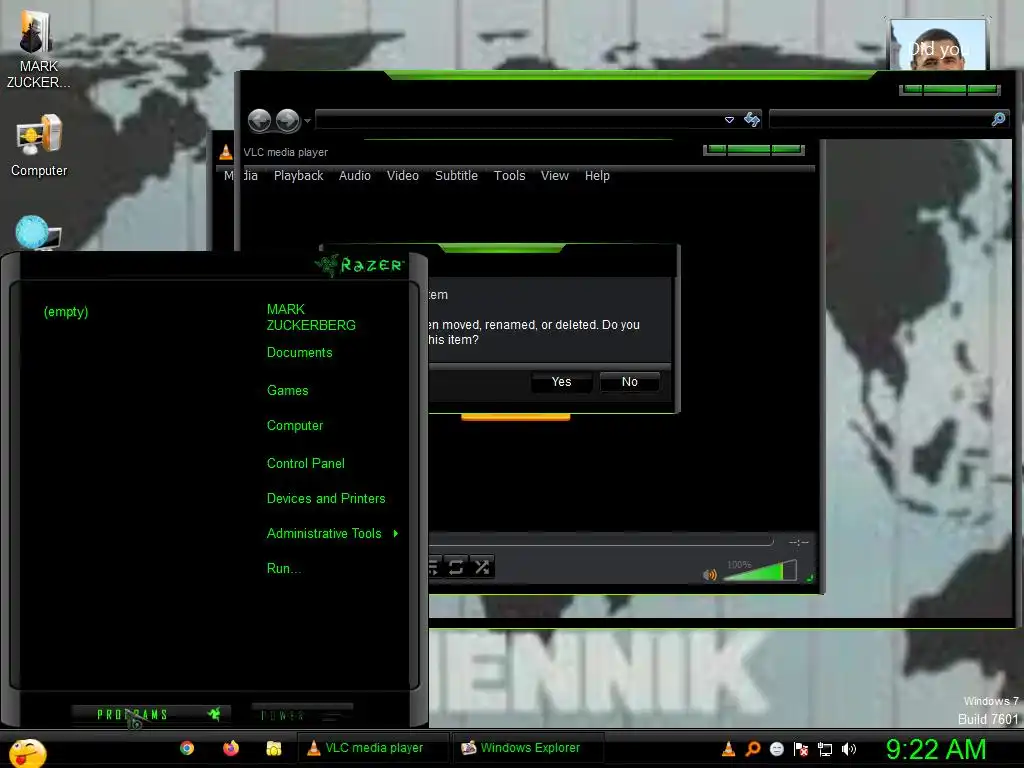This screenshot has height=768, width=1024.
Task: Toggle VLC shuffle (random) button
Action: 482,567
